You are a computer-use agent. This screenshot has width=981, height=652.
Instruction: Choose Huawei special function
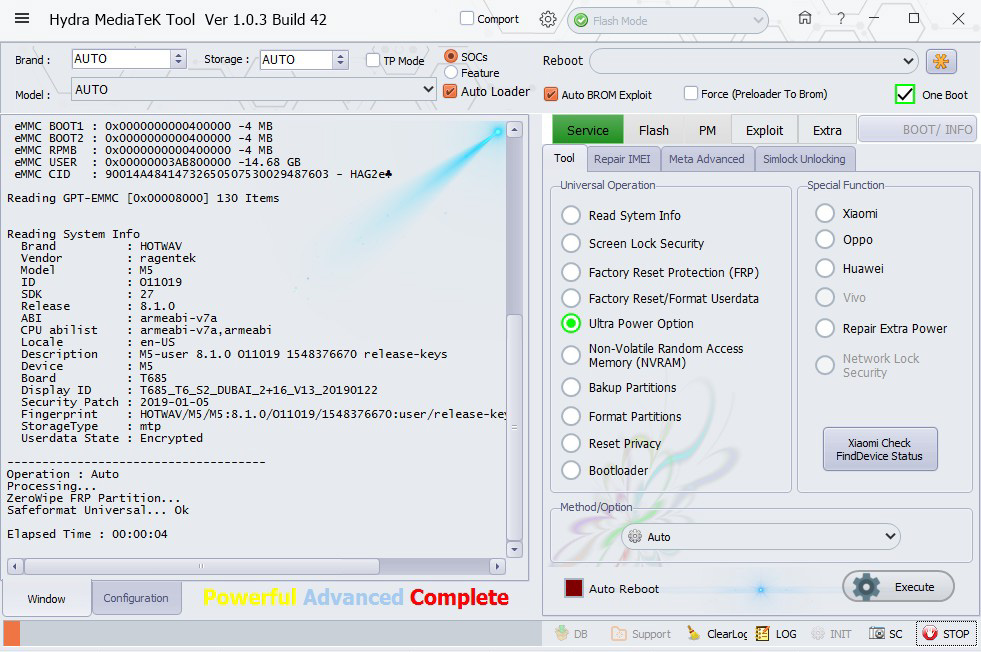tap(825, 268)
